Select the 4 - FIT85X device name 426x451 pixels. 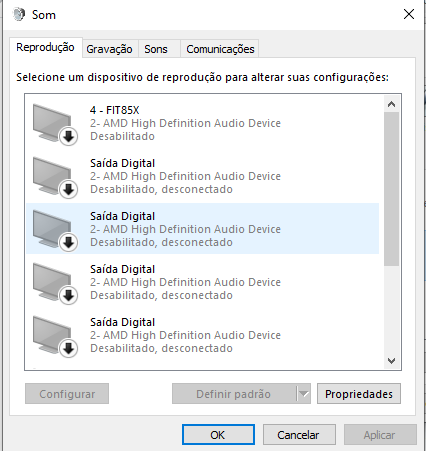tap(114, 110)
